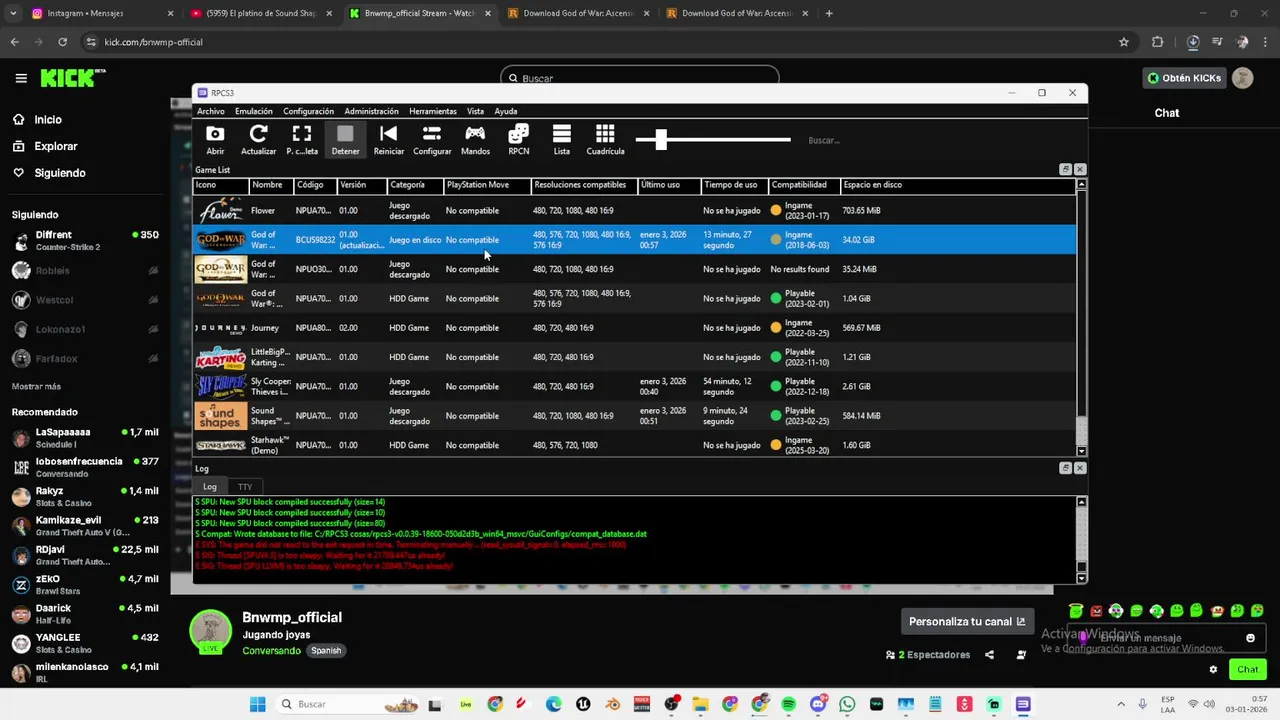Select the Log tab
1280x720 pixels.
point(210,487)
